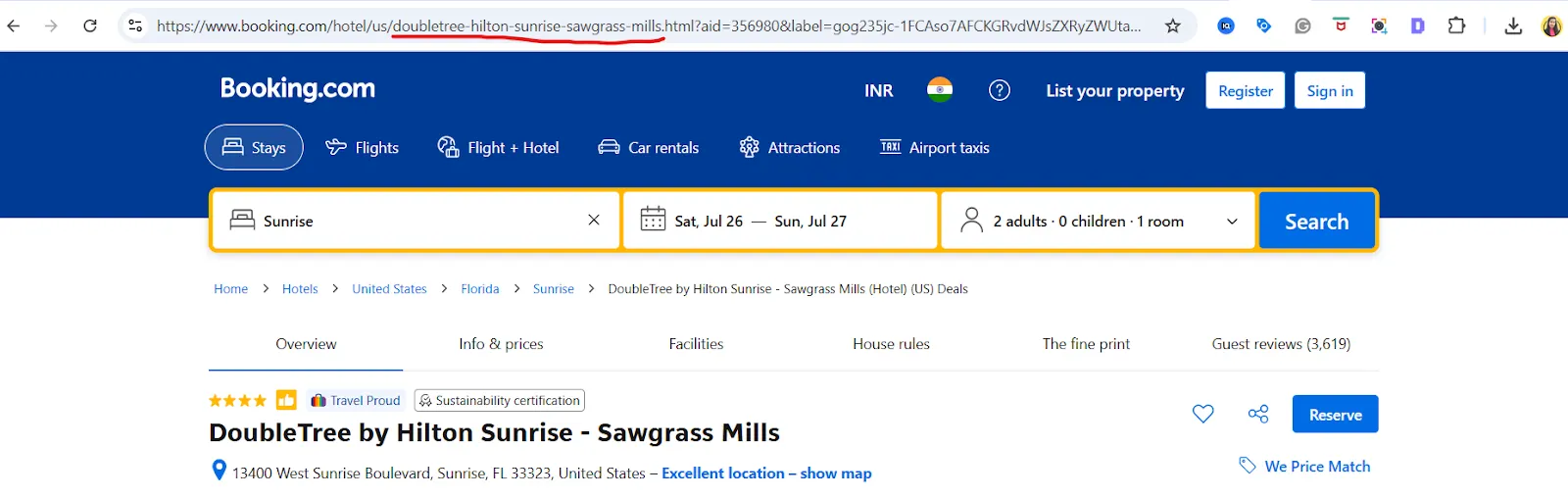This screenshot has height=498, width=1568.
Task: Go to Home breadcrumb
Action: pyautogui.click(x=231, y=288)
